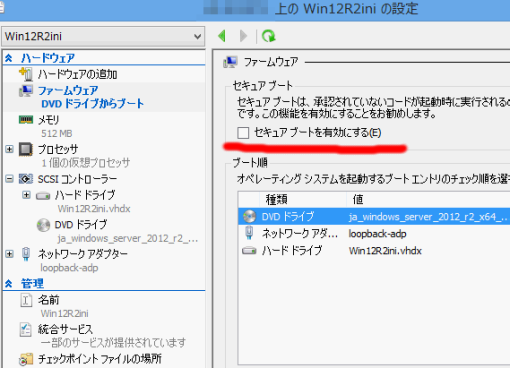Click the メモリ memory chip icon

click(x=26, y=120)
